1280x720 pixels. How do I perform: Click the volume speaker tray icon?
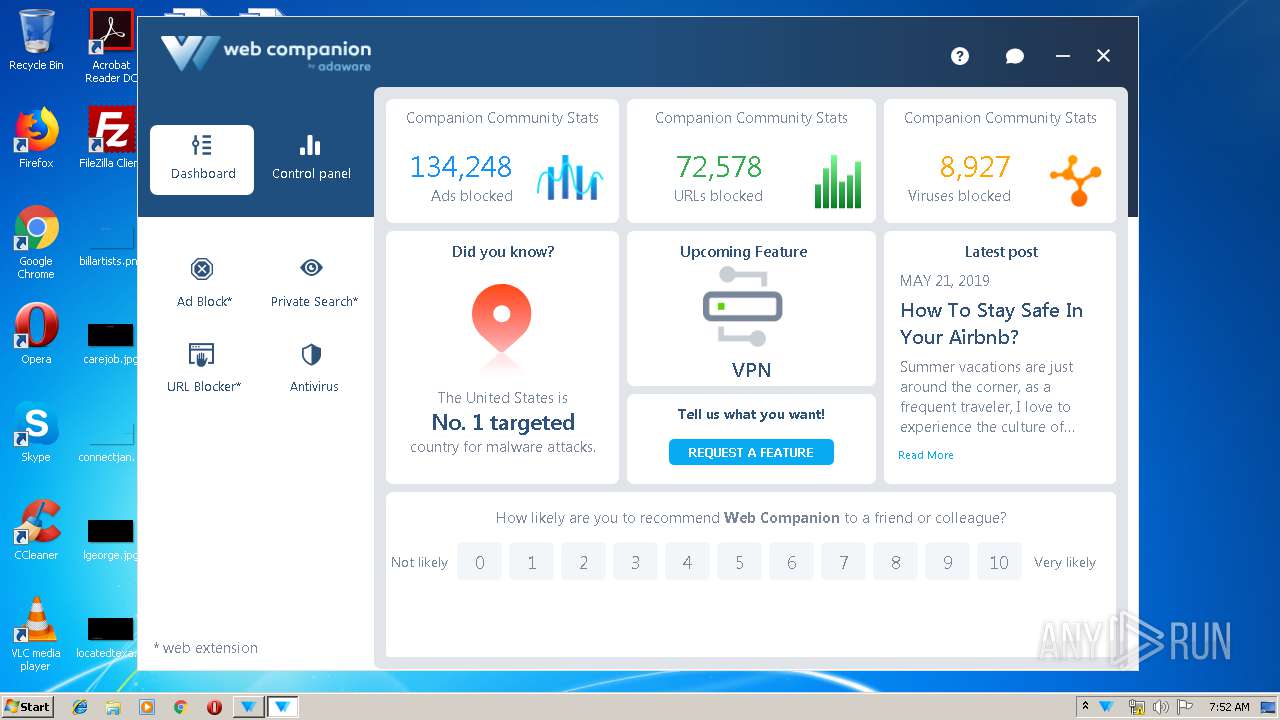coord(1160,707)
